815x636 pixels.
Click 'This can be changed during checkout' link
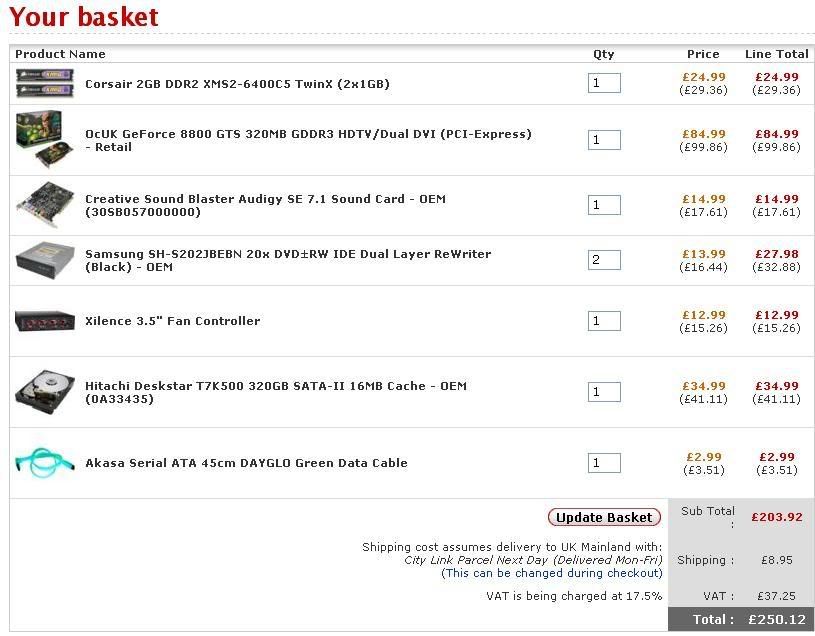(x=552, y=573)
